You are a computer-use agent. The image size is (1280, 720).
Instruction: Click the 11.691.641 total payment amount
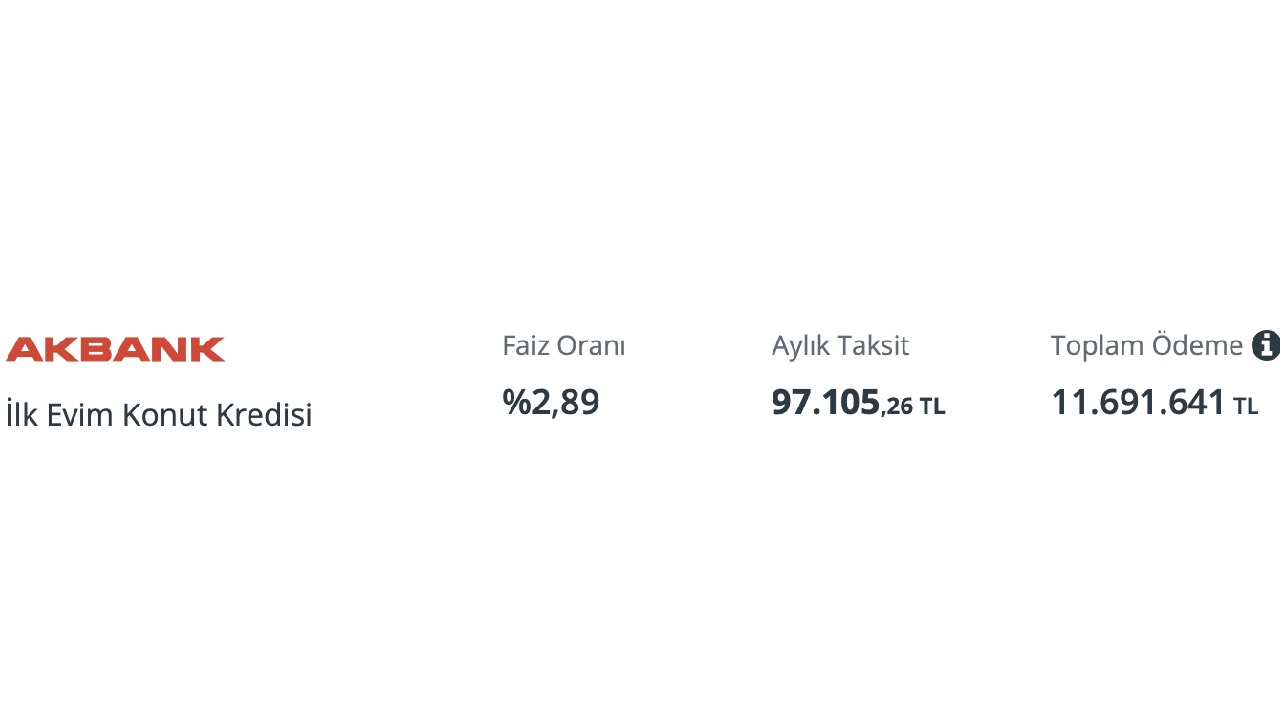coord(1138,402)
